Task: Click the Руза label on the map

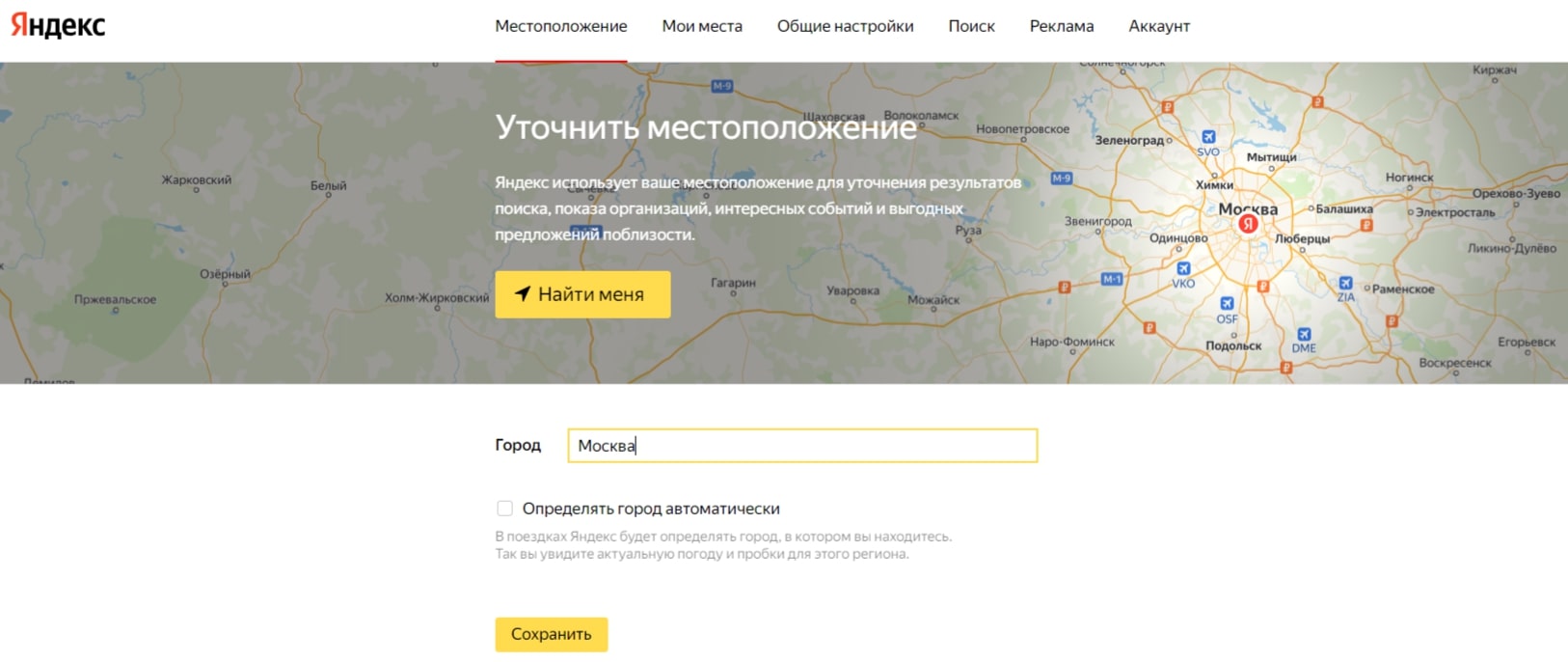Action: click(967, 231)
